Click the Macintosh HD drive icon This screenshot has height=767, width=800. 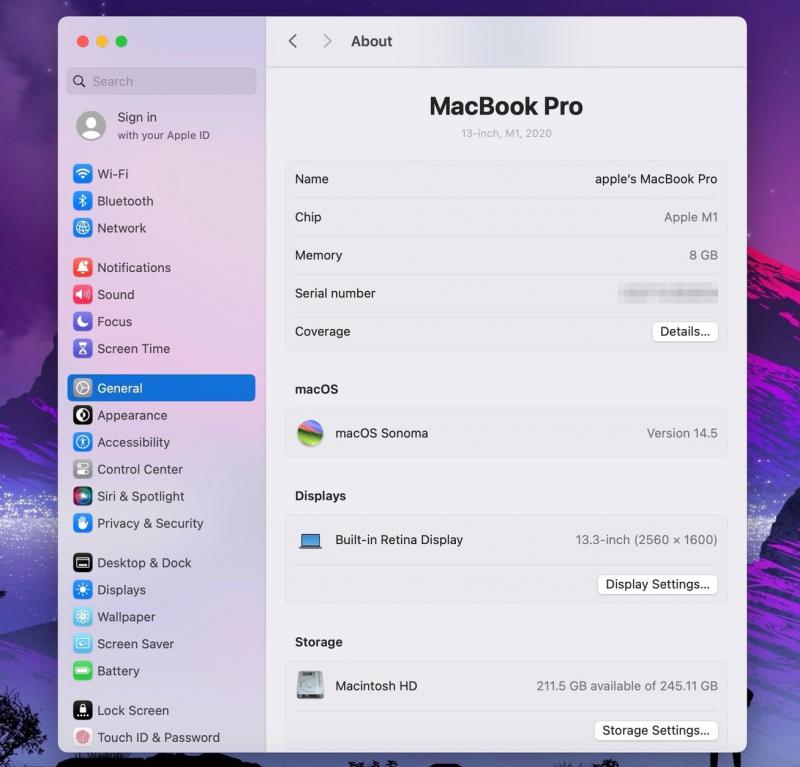click(310, 685)
